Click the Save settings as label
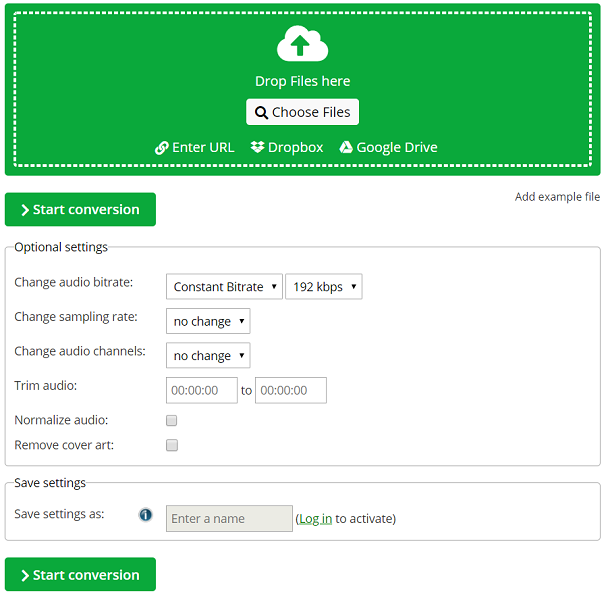This screenshot has width=610, height=600. 59,514
